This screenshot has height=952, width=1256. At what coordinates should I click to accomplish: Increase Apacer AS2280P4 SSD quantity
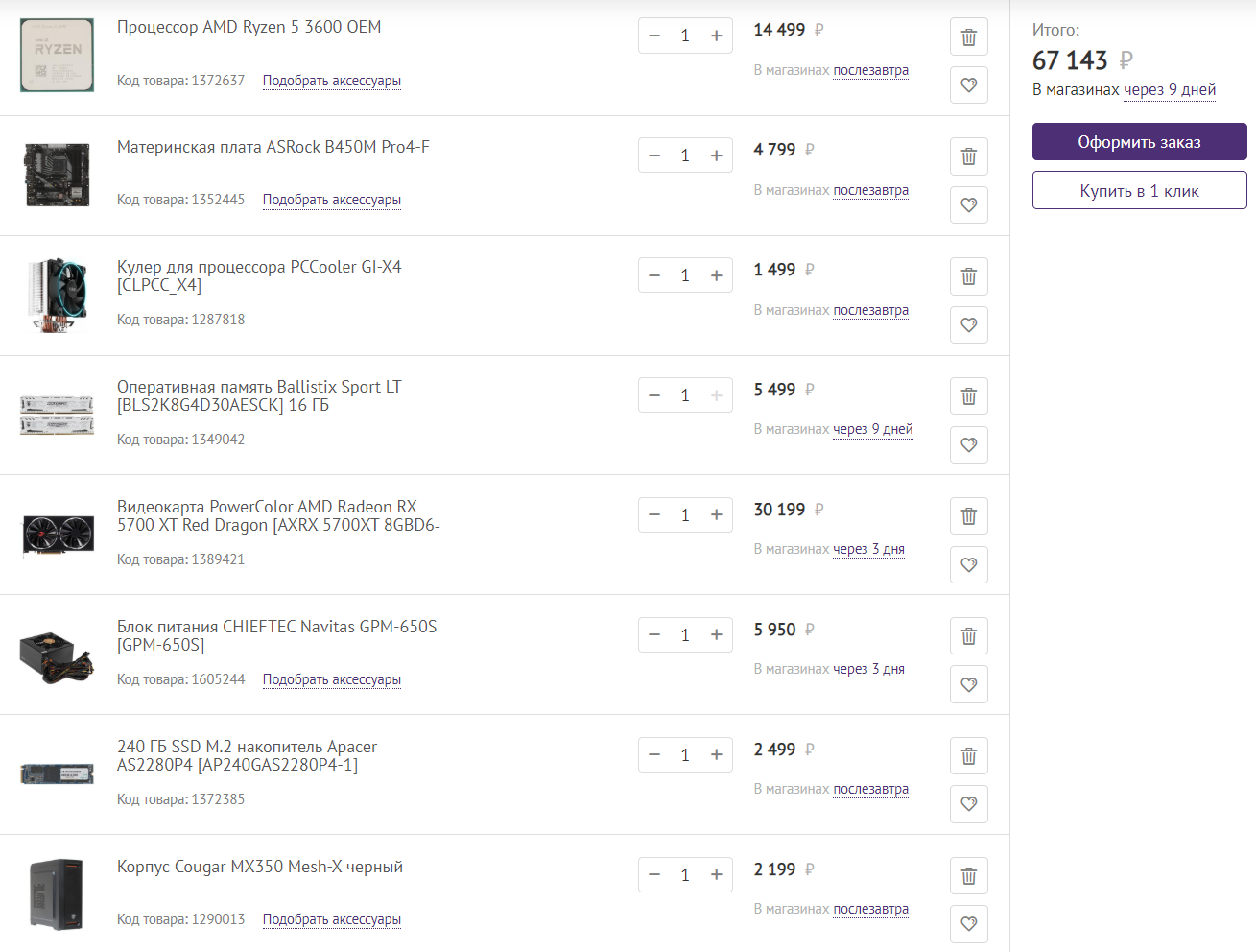tap(717, 755)
